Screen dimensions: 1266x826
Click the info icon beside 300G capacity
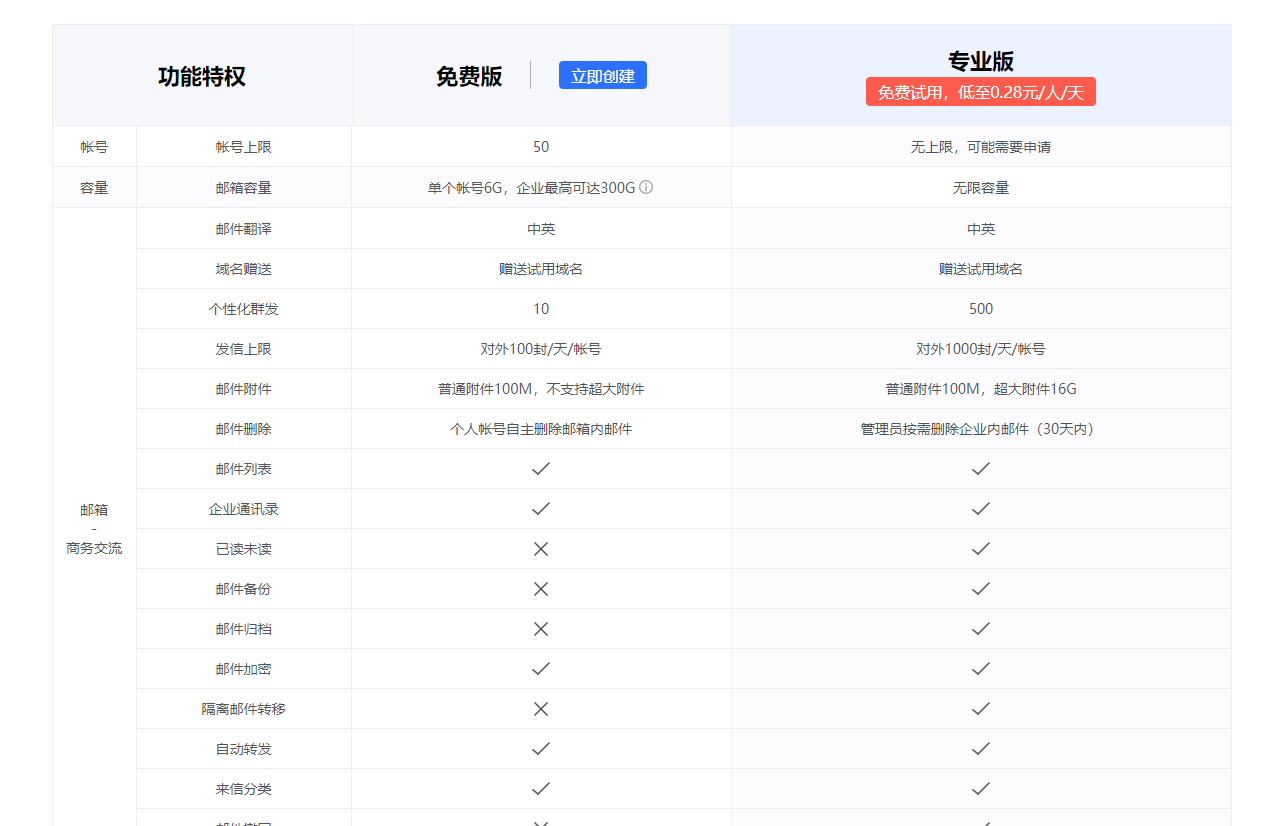pyautogui.click(x=646, y=187)
